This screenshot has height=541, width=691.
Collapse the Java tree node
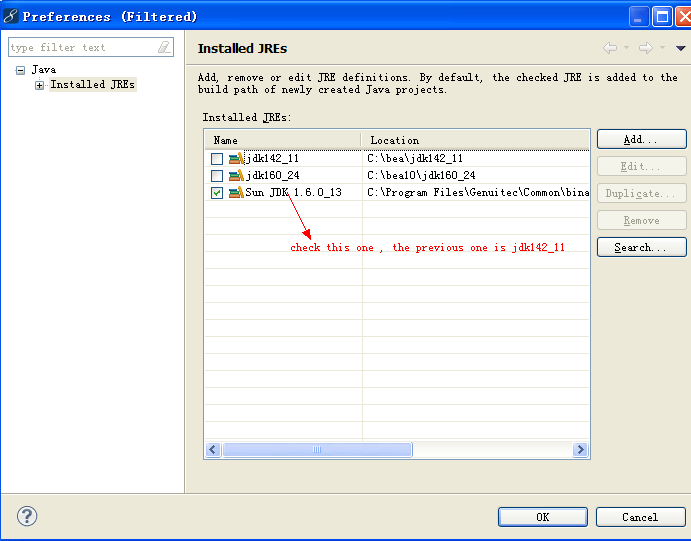(x=20, y=70)
